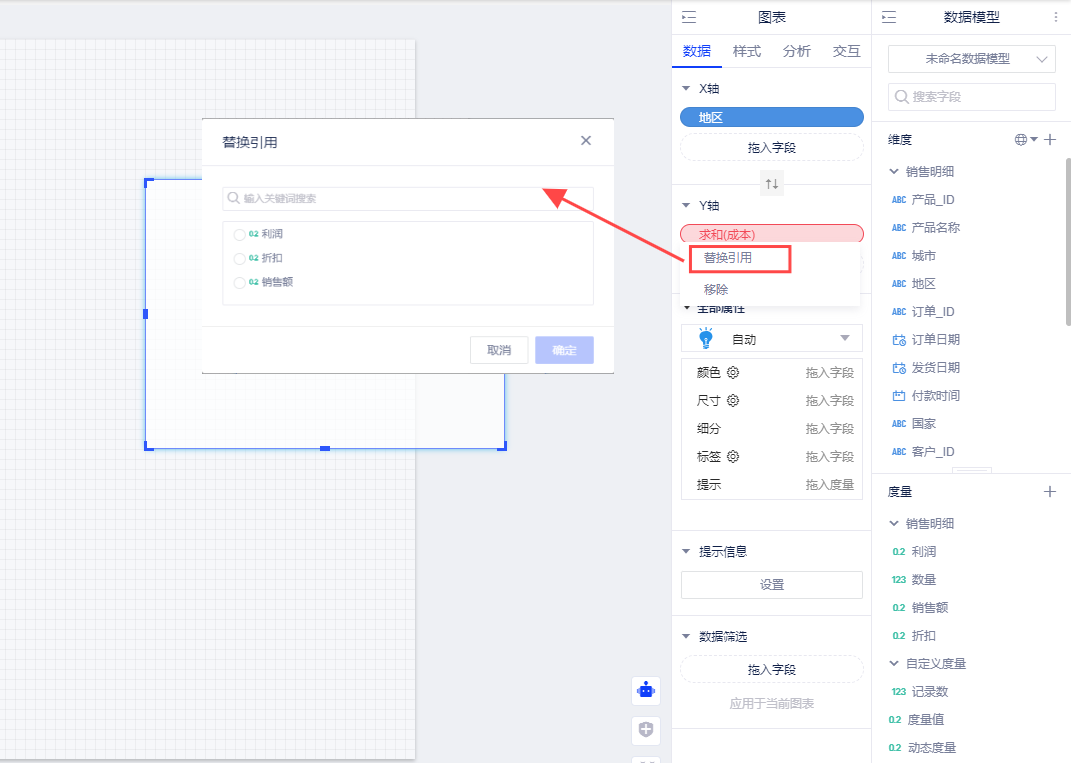This screenshot has height=763, width=1071.
Task: Open the 未命名数据模型 dropdown
Action: point(971,59)
